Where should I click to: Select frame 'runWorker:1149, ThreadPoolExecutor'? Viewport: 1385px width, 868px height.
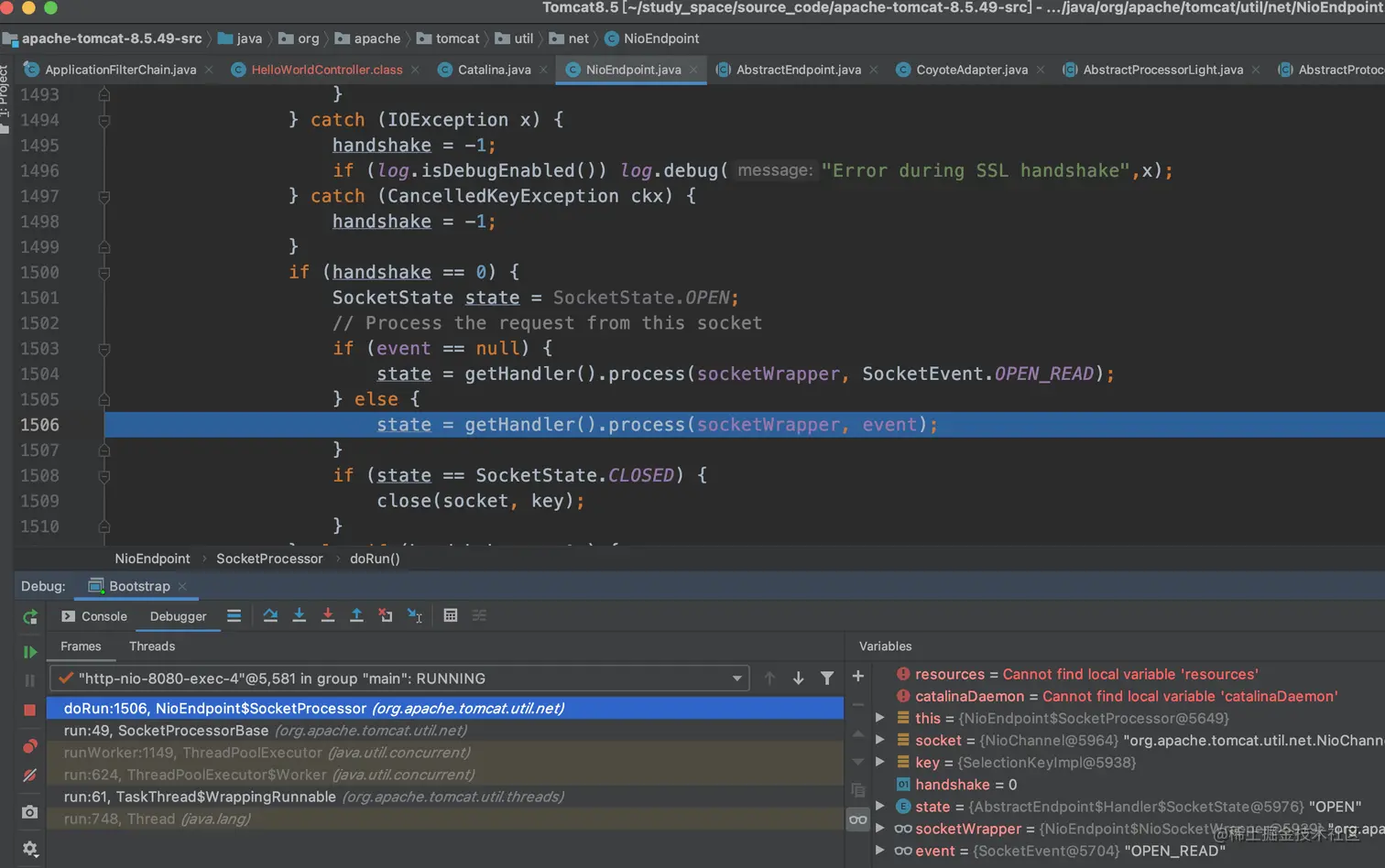[x=444, y=753]
